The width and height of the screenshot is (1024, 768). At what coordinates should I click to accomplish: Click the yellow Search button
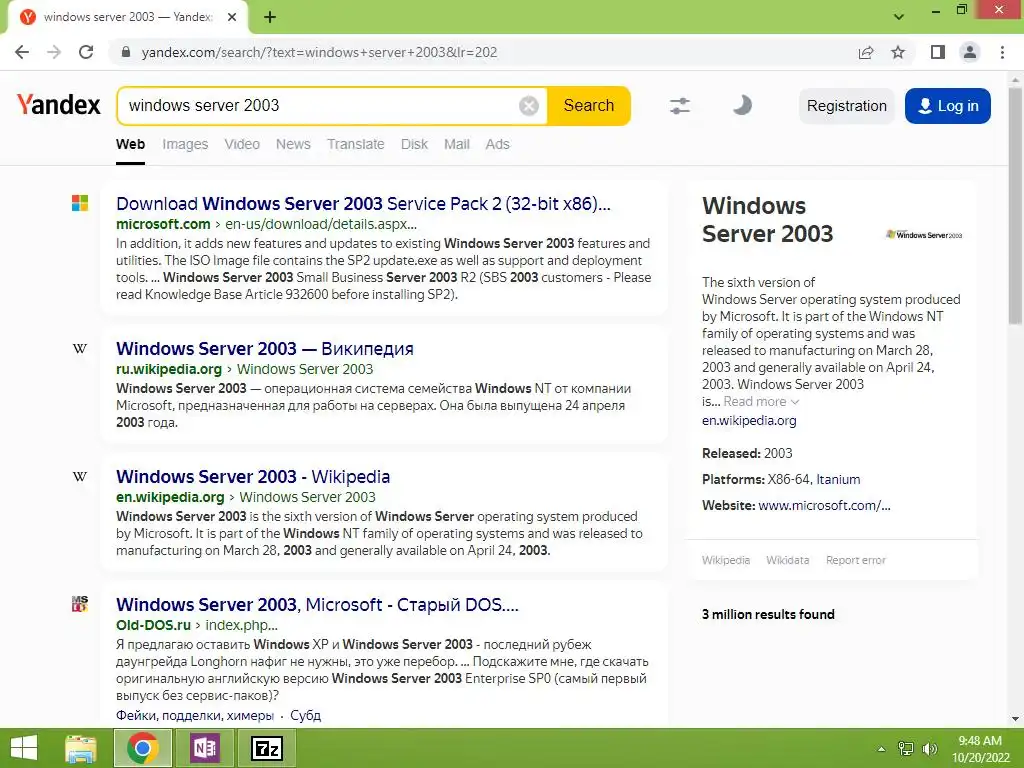(x=589, y=105)
